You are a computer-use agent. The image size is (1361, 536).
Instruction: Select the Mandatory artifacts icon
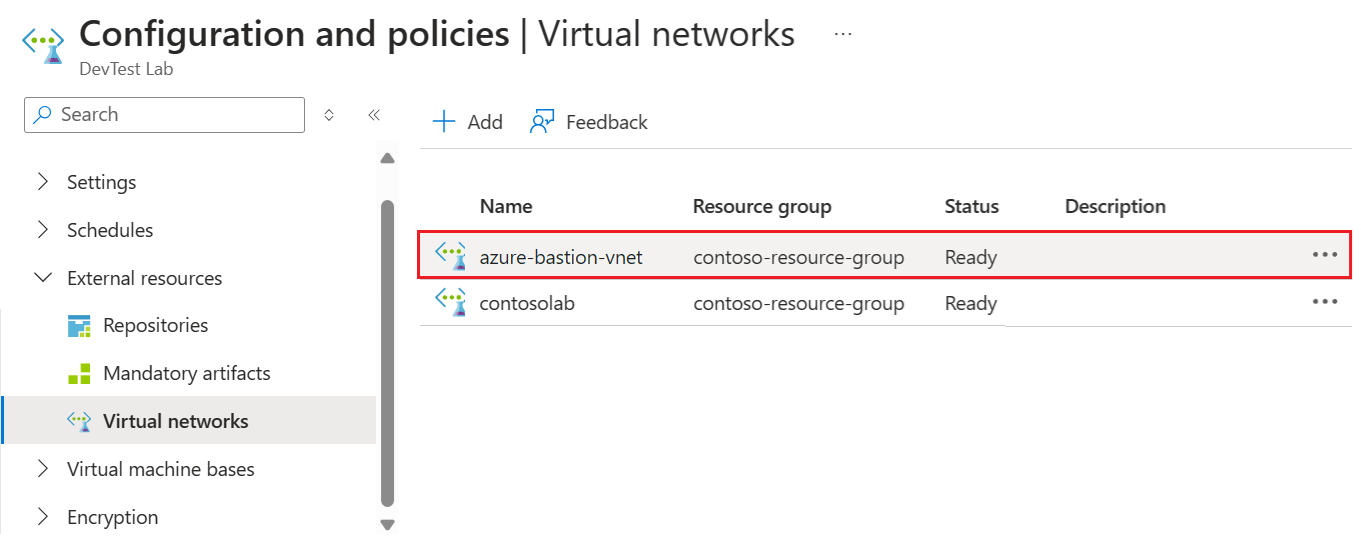79,374
